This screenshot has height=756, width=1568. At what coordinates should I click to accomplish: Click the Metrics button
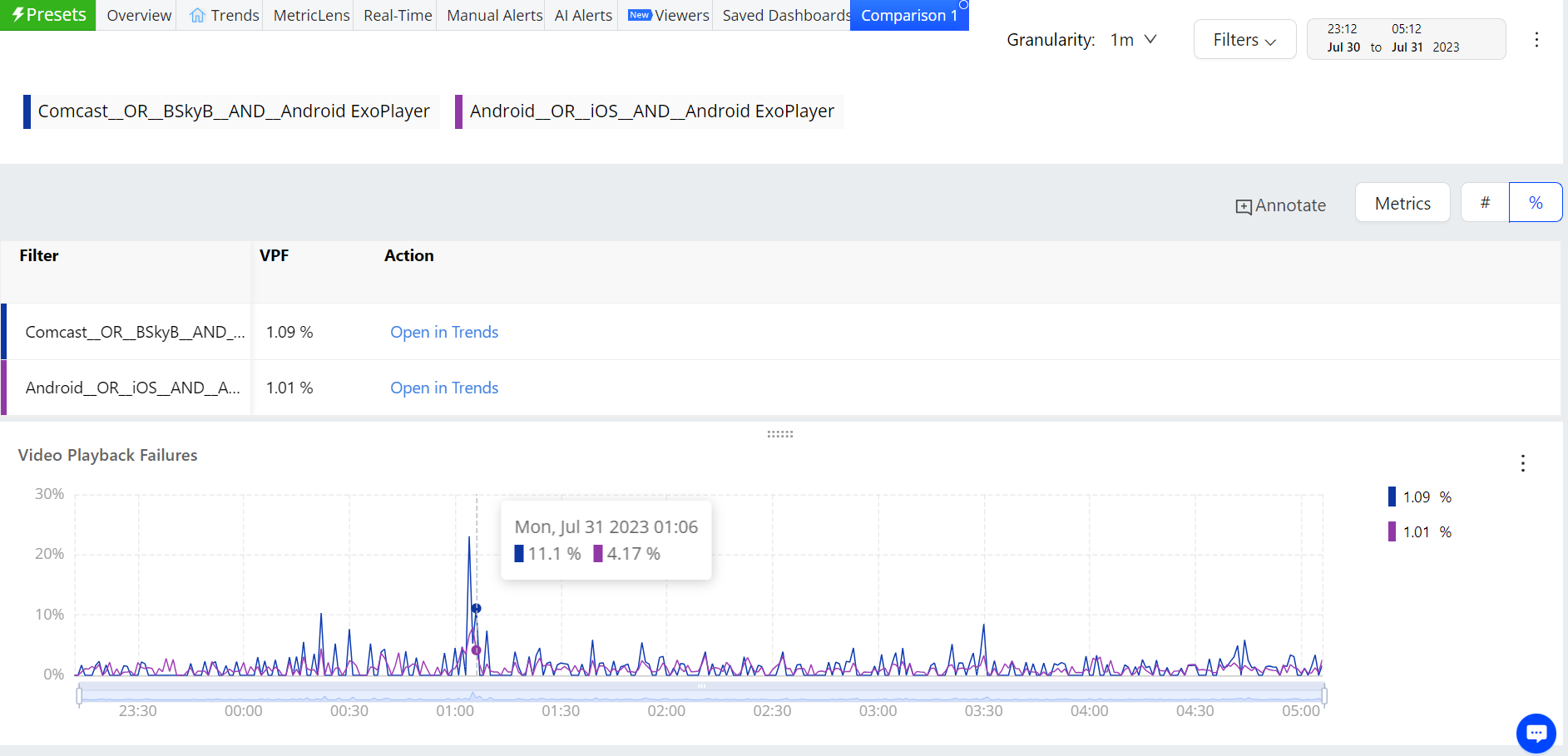pos(1402,204)
